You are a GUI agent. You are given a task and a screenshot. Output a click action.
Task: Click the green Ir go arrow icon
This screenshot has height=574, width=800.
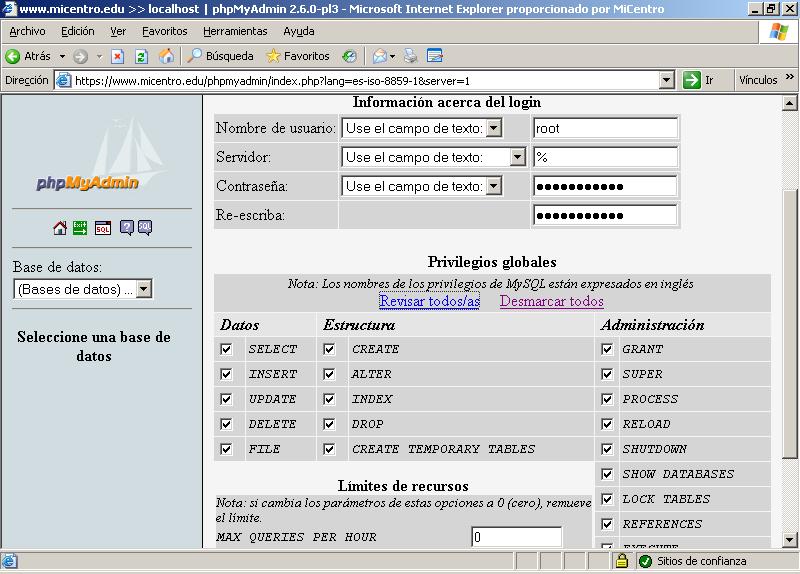(x=691, y=80)
